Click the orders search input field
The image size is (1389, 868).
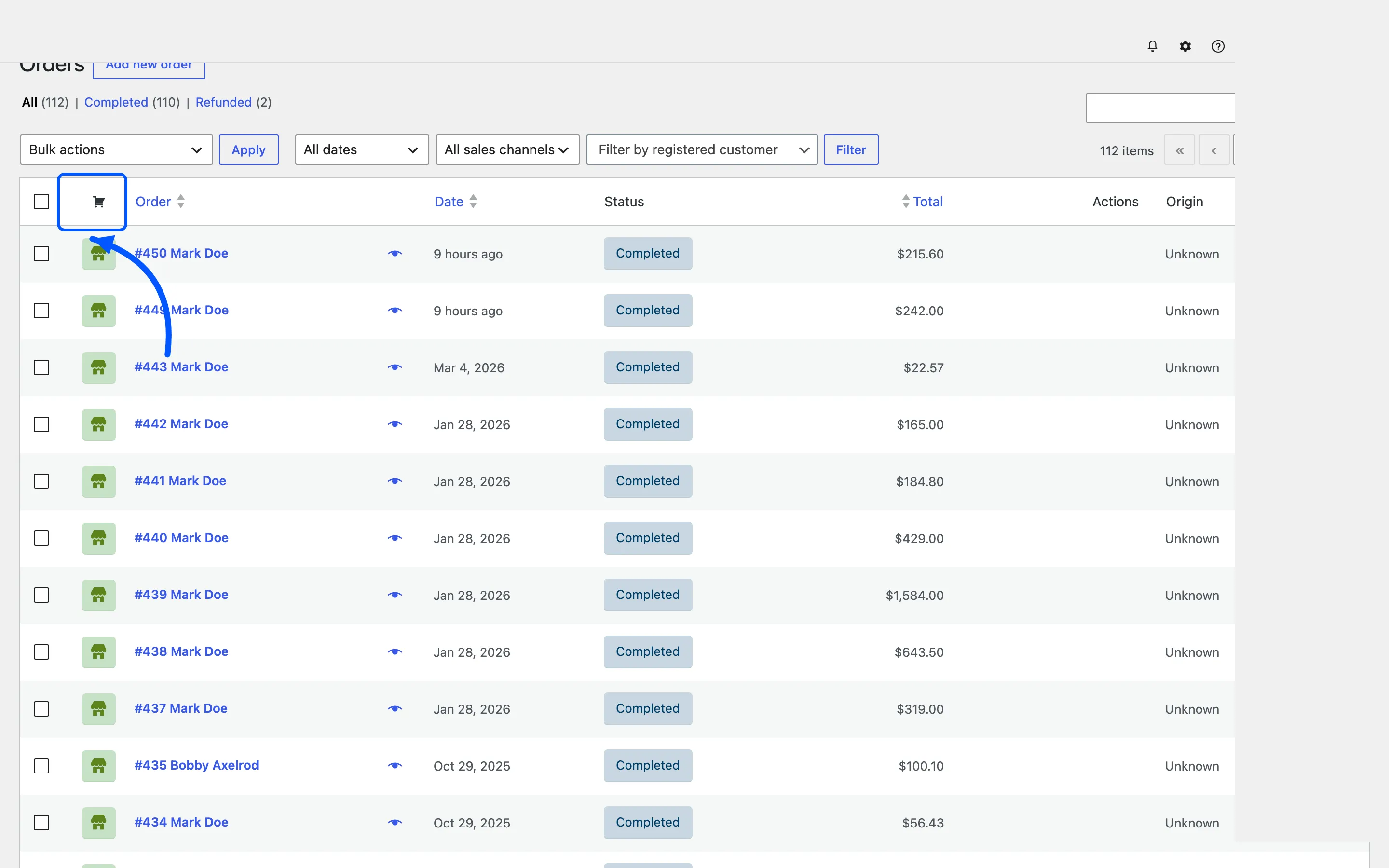[x=1160, y=108]
